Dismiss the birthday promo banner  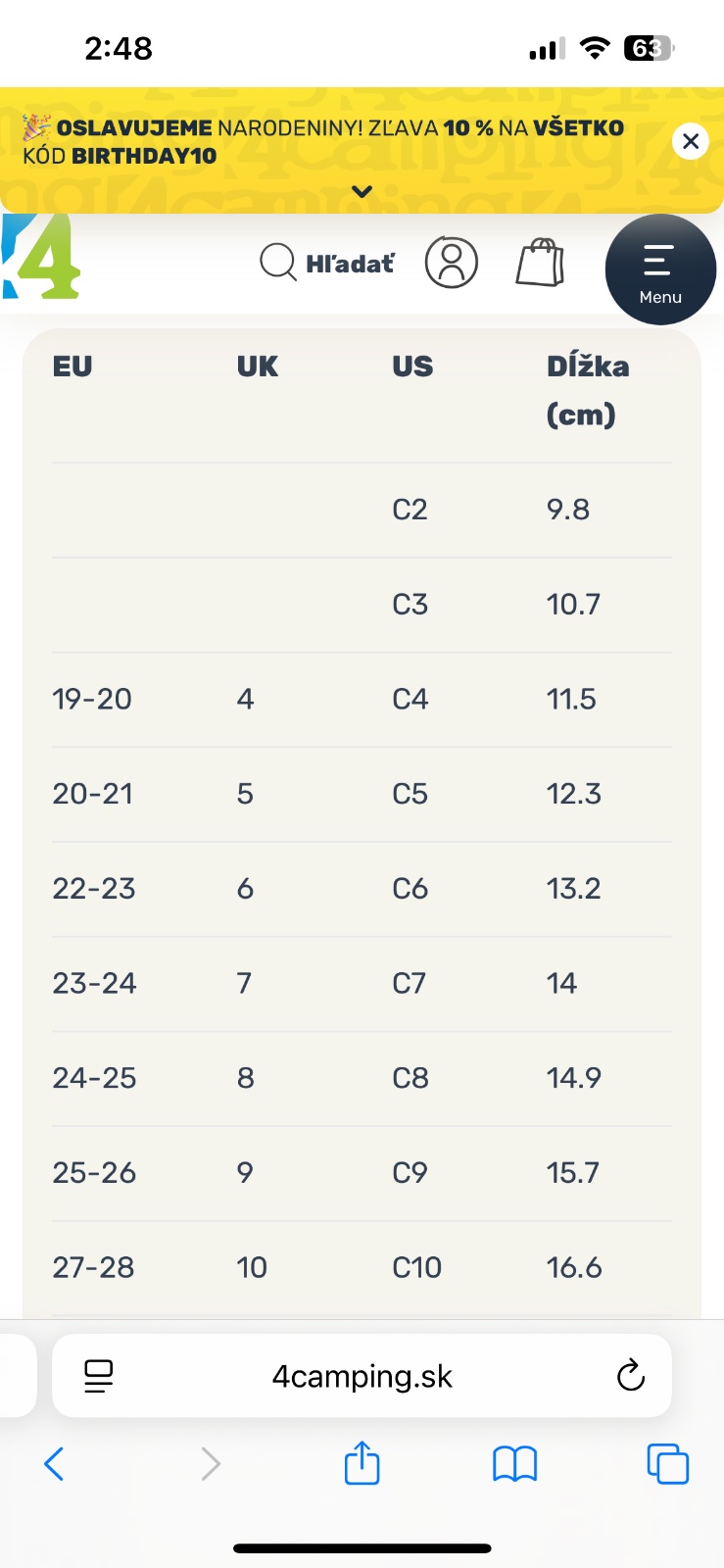[x=691, y=141]
